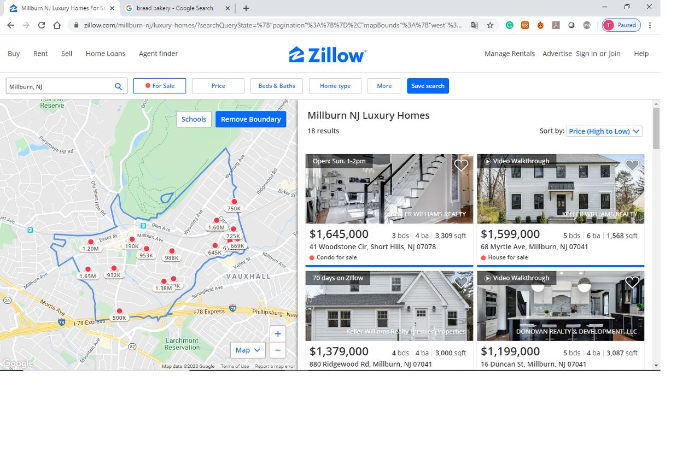Click the map Terms of Use link
This screenshot has height=452, width=700.
(x=235, y=366)
